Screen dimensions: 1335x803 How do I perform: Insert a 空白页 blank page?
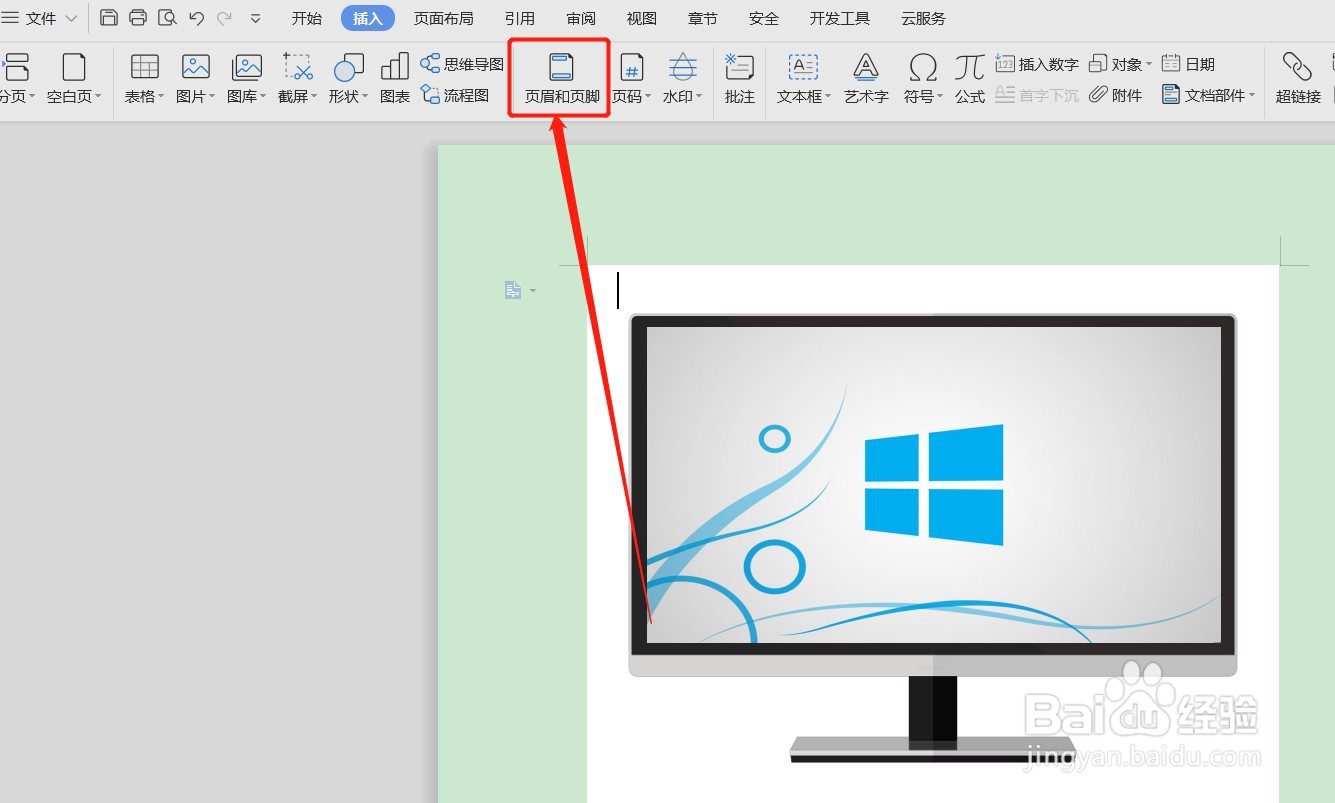[x=74, y=80]
